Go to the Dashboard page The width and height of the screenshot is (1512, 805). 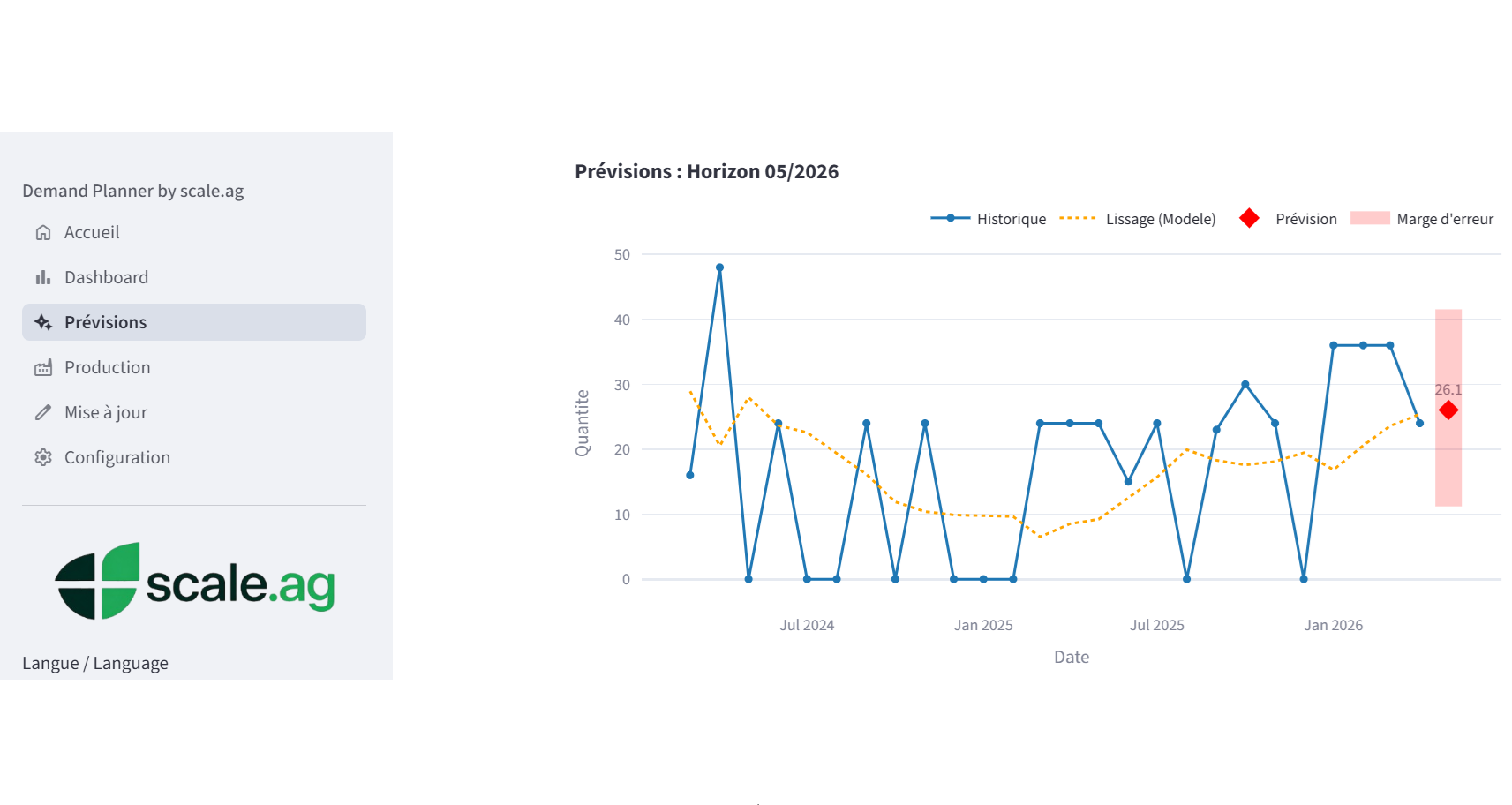click(194, 277)
